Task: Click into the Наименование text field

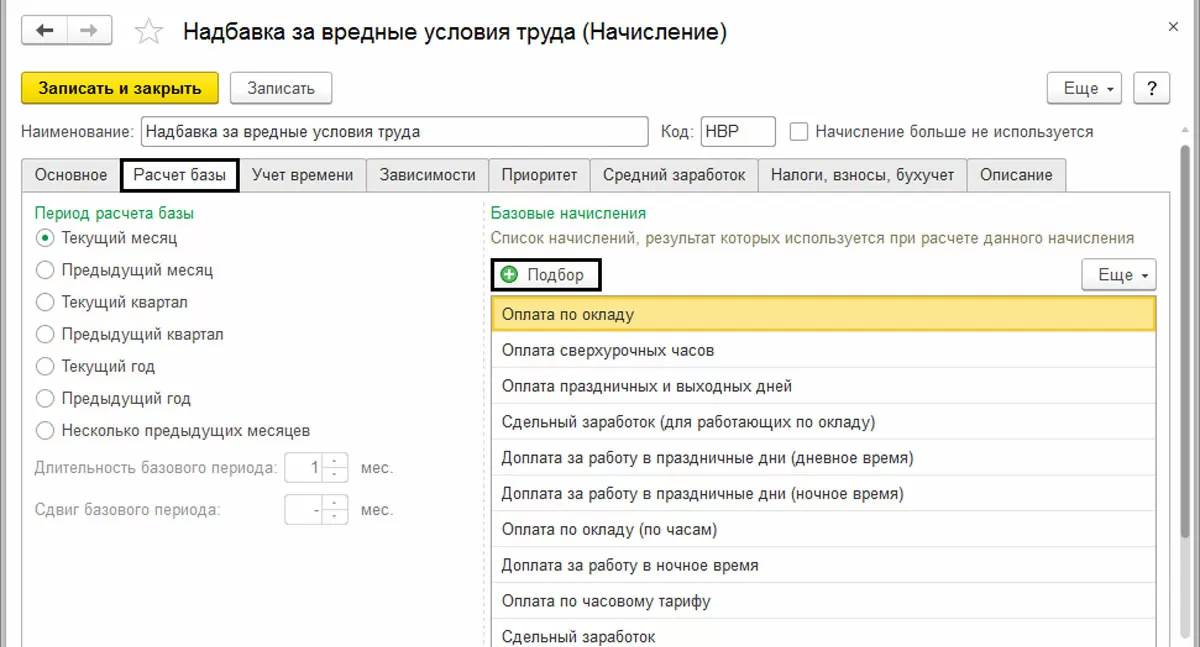Action: click(395, 132)
